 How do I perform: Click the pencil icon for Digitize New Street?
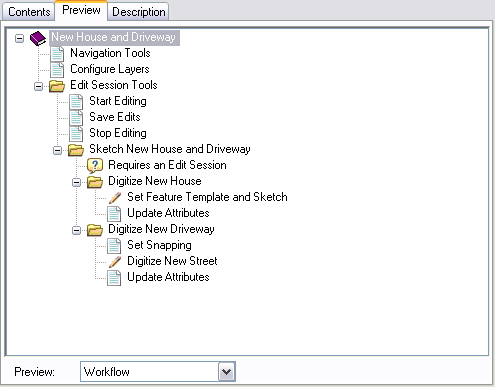click(114, 261)
